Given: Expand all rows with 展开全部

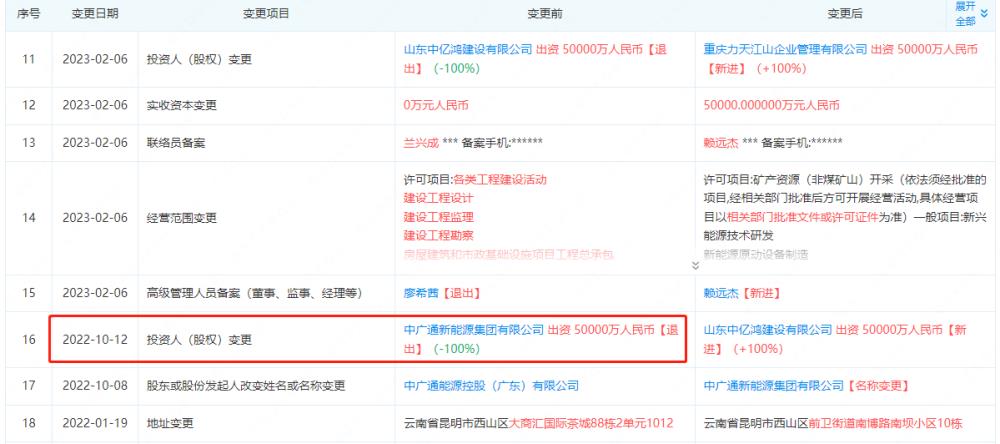Looking at the screenshot, I should click(x=969, y=13).
